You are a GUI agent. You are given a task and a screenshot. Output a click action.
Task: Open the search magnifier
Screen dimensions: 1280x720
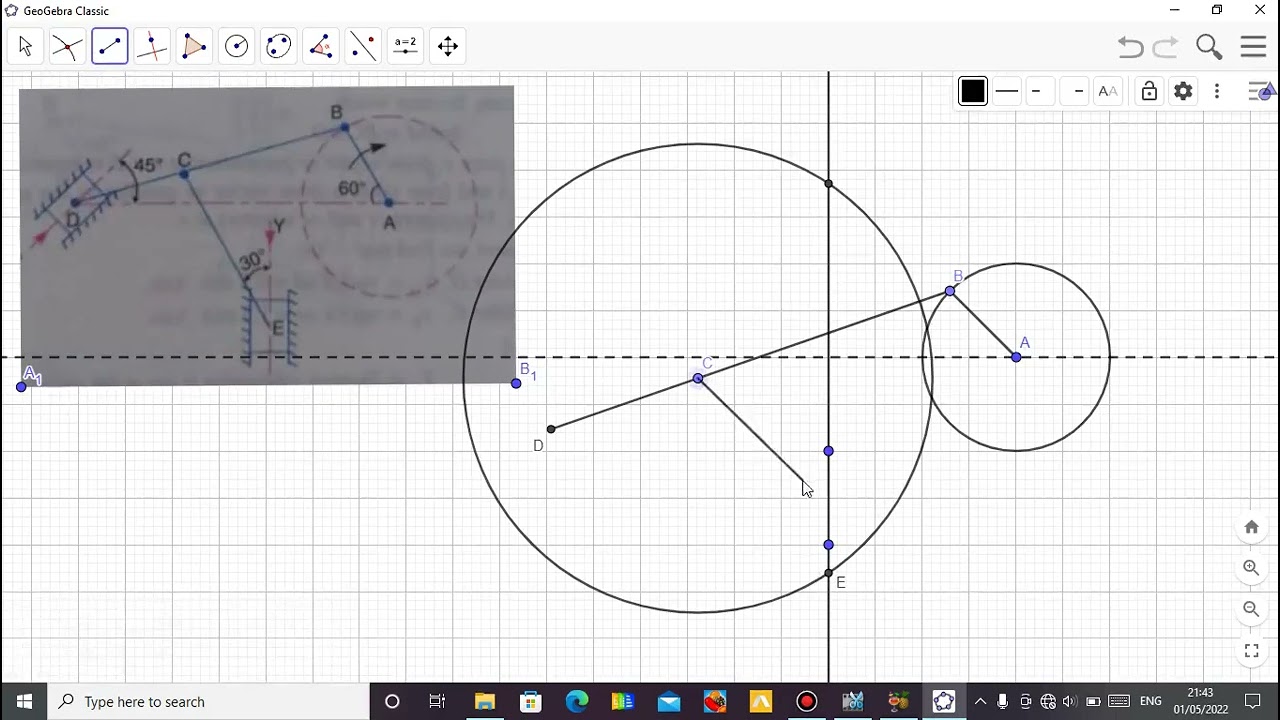[1209, 47]
